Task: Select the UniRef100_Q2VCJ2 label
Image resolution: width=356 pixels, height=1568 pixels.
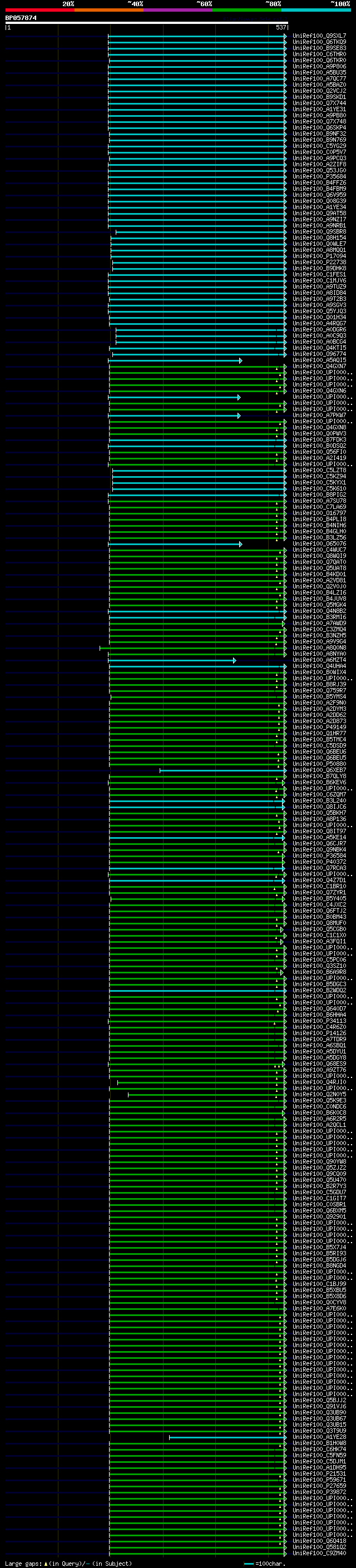Action: pyautogui.click(x=319, y=91)
